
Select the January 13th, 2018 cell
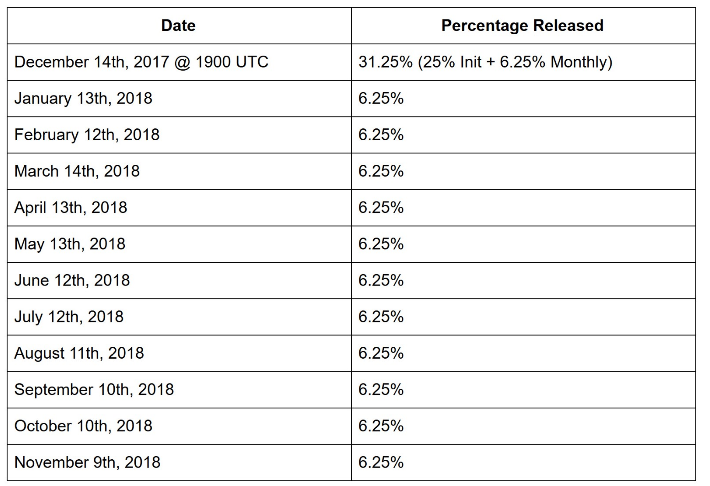tap(84, 98)
